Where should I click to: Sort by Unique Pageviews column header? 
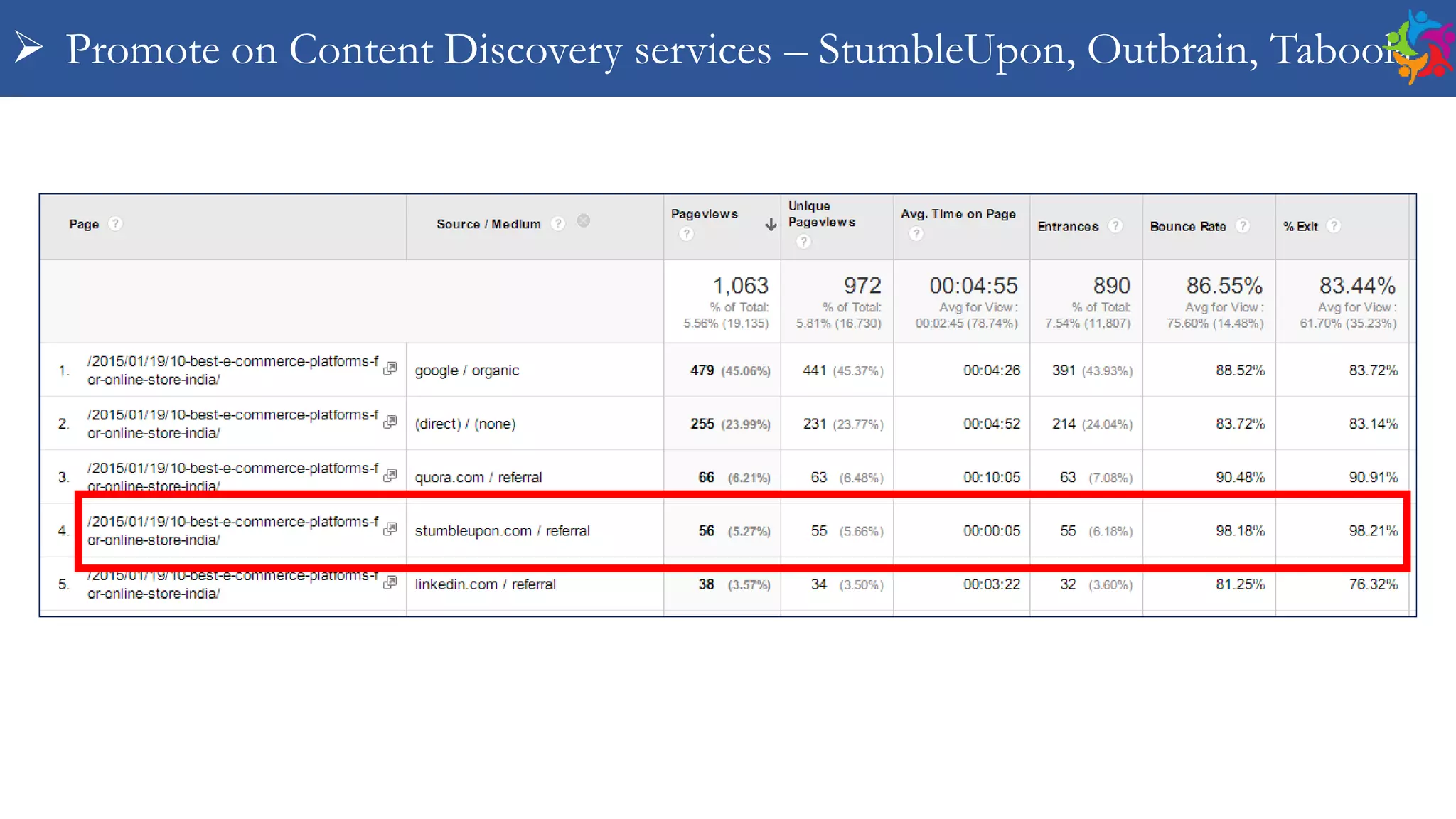(x=821, y=214)
